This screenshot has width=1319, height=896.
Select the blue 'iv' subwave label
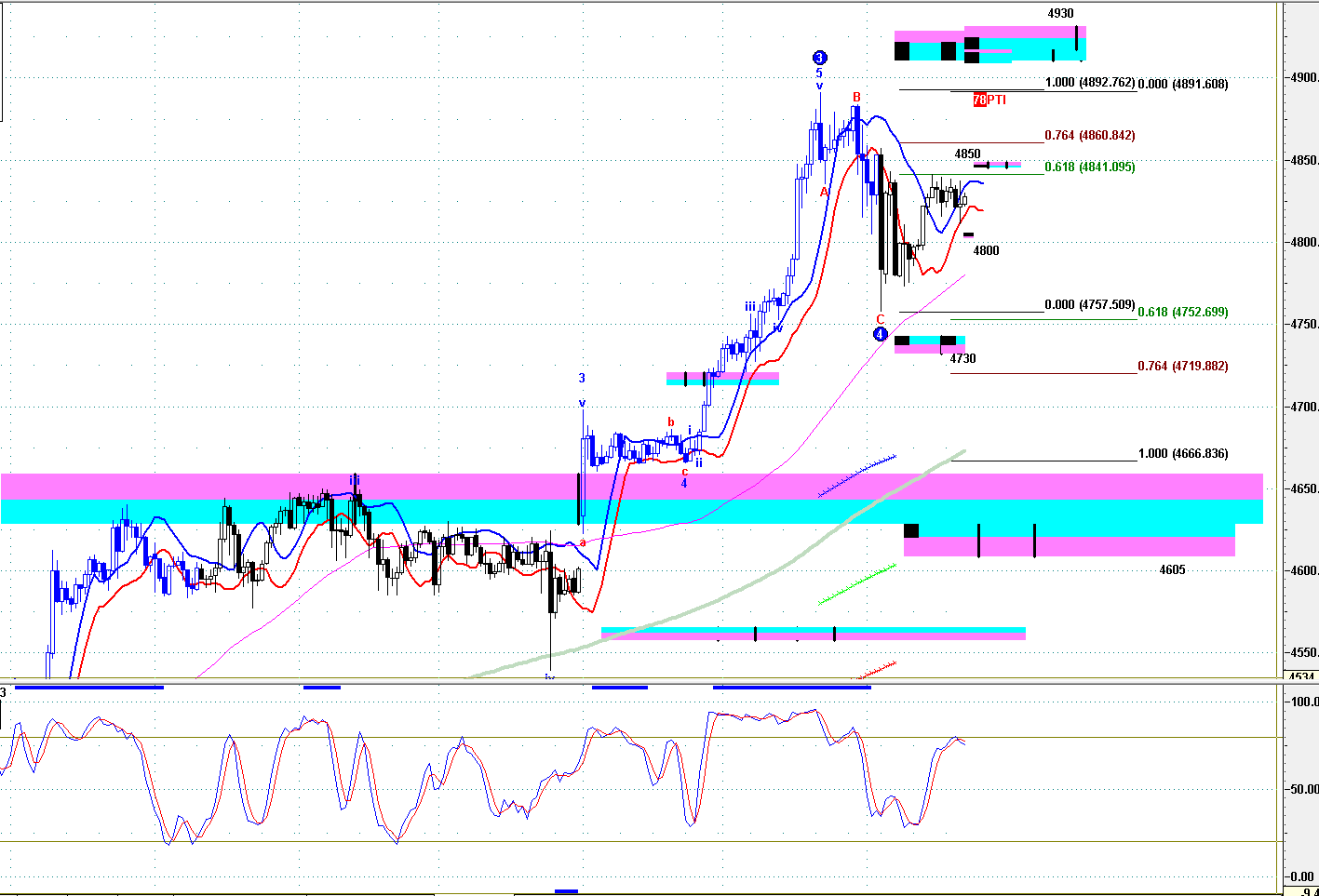(777, 328)
